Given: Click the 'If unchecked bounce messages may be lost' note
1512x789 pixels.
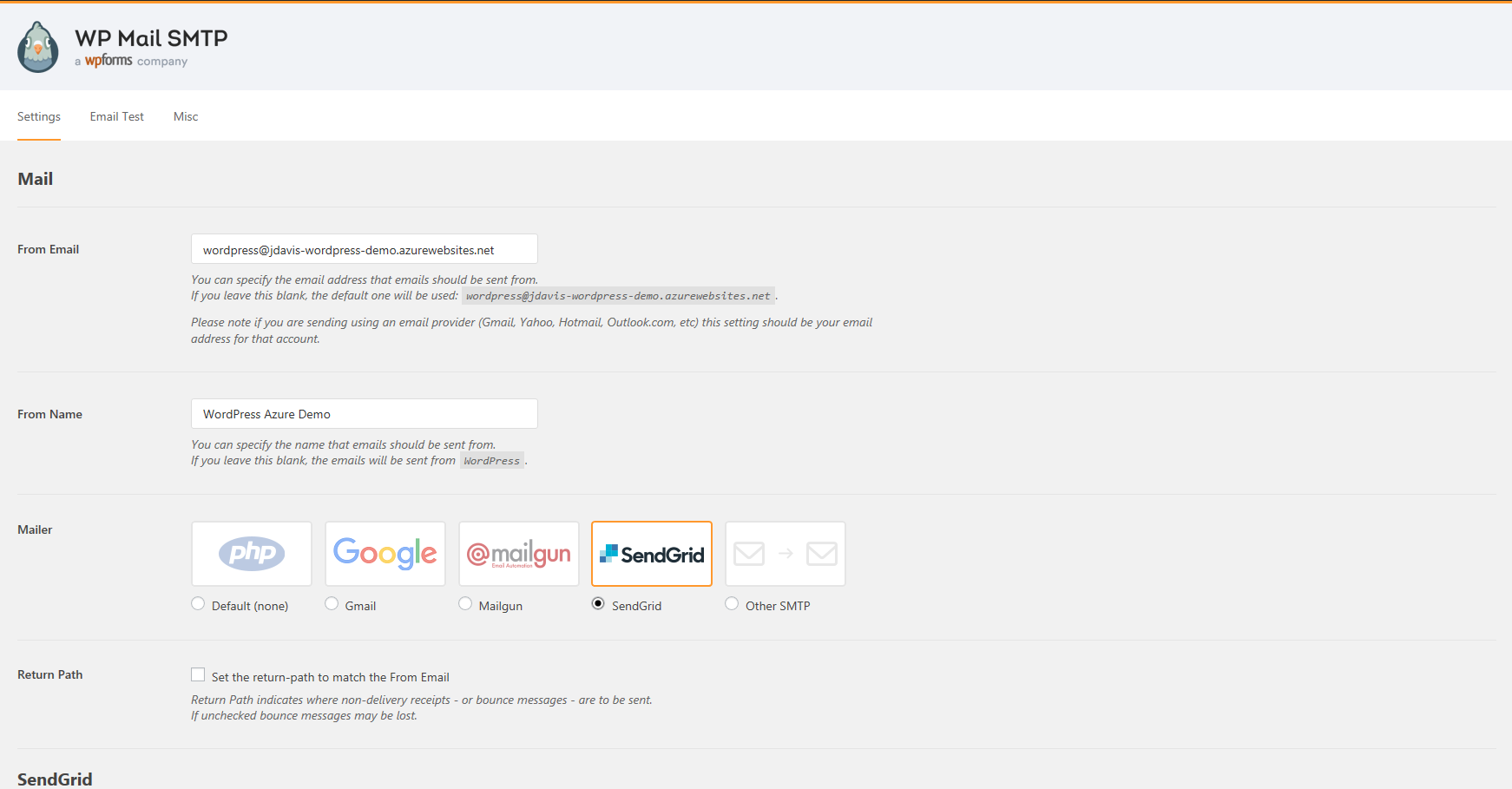Looking at the screenshot, I should point(304,716).
